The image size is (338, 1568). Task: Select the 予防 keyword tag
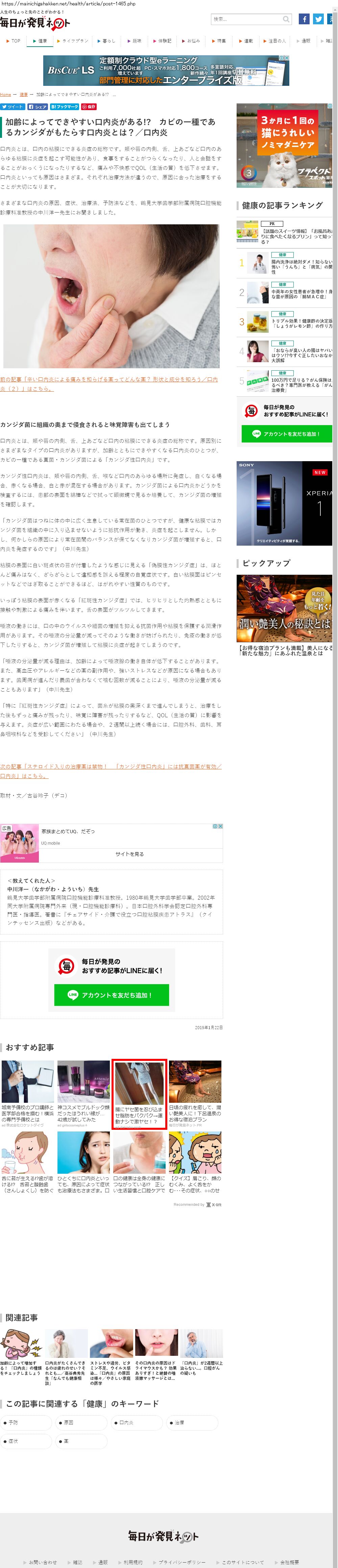pyautogui.click(x=26, y=1422)
